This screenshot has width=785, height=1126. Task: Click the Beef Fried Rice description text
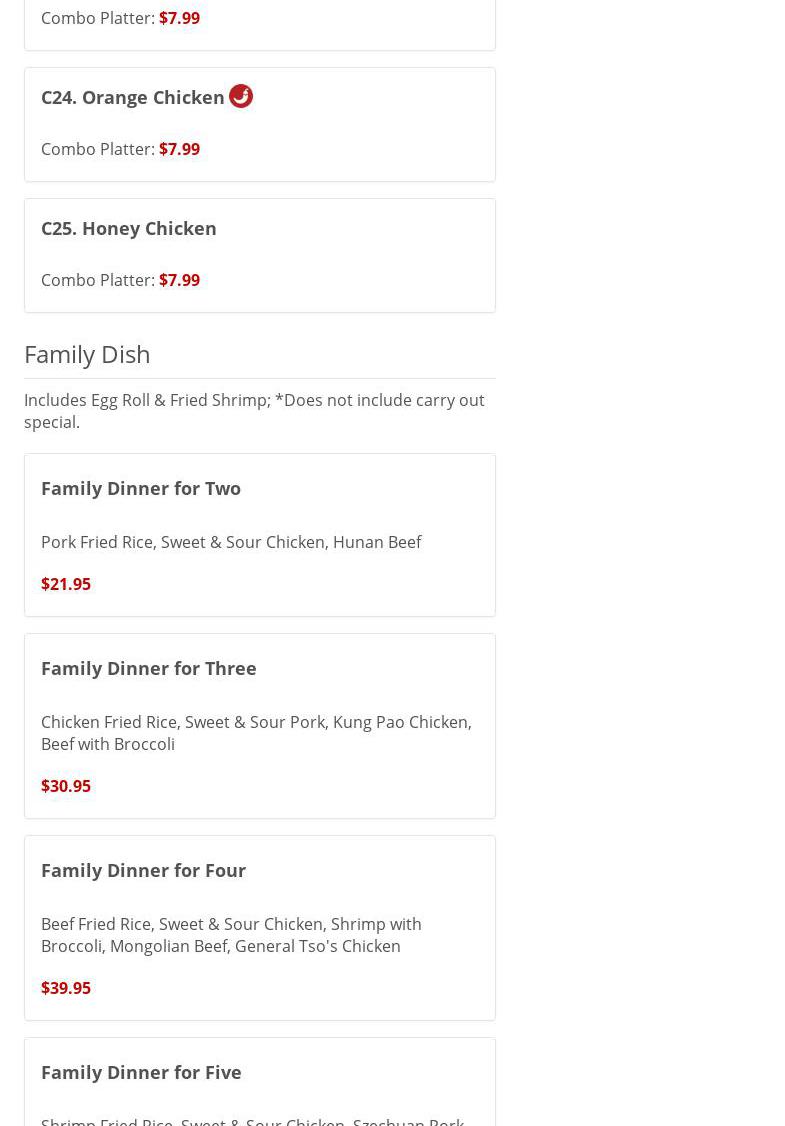point(231,935)
